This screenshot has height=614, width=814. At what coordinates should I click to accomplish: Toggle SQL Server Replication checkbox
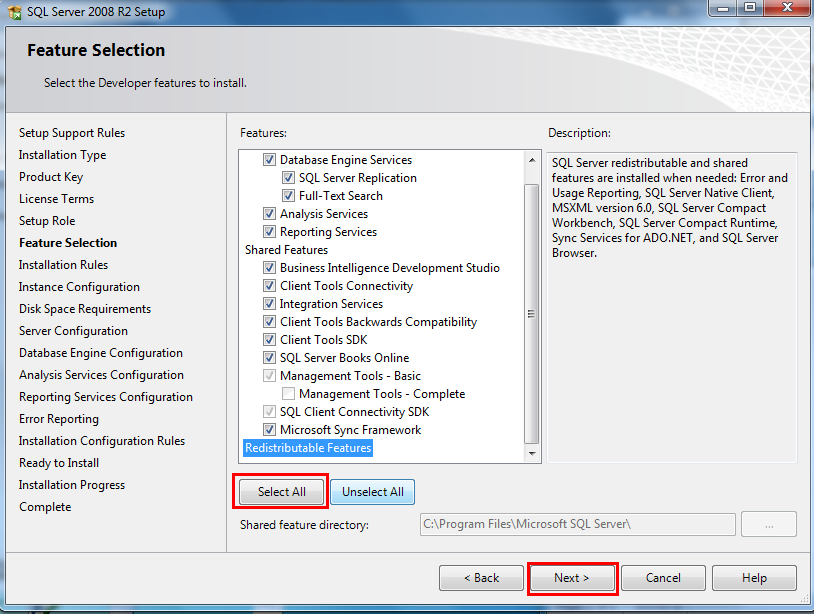tap(288, 178)
